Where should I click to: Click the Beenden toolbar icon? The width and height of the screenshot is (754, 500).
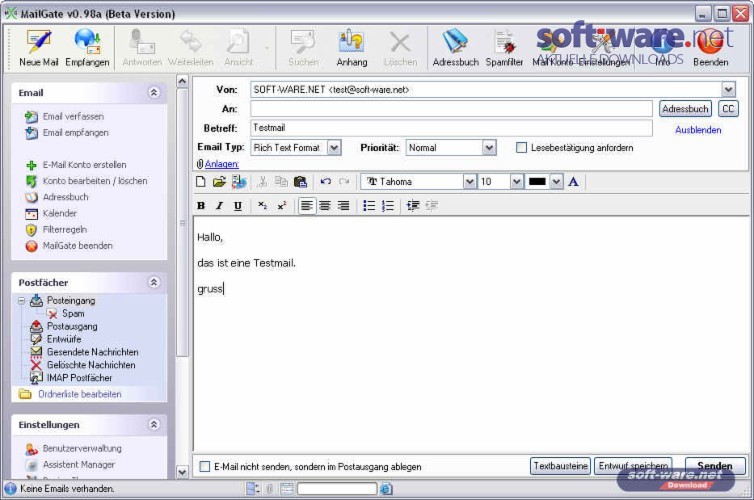pos(710,47)
